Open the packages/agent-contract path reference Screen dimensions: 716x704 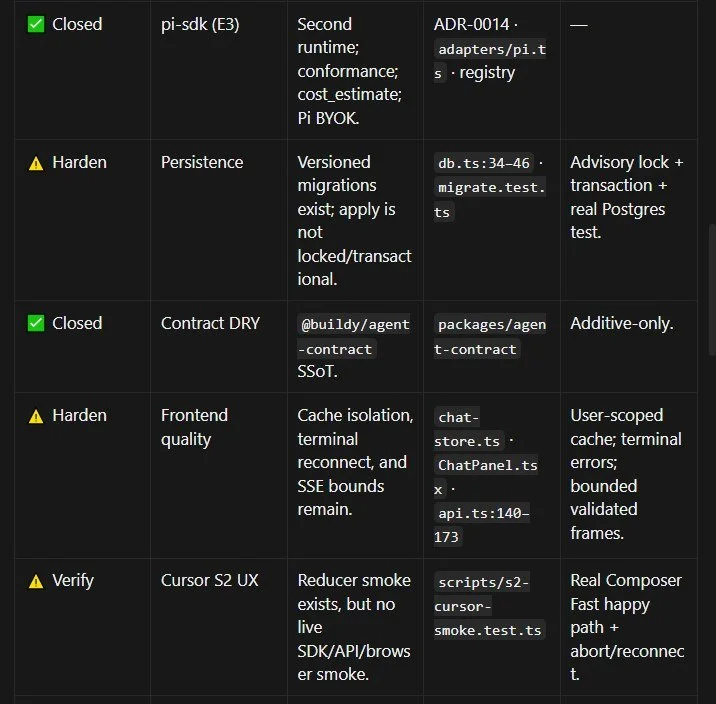[490, 336]
